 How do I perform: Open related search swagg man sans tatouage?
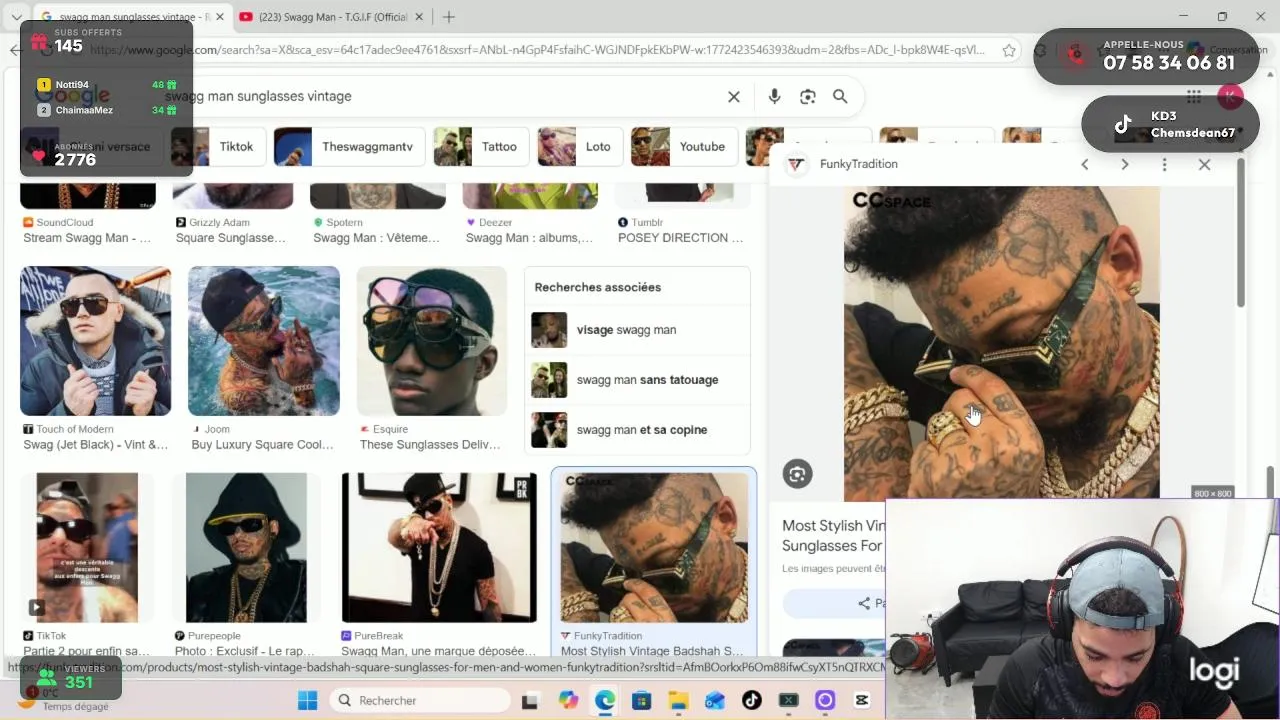point(637,380)
